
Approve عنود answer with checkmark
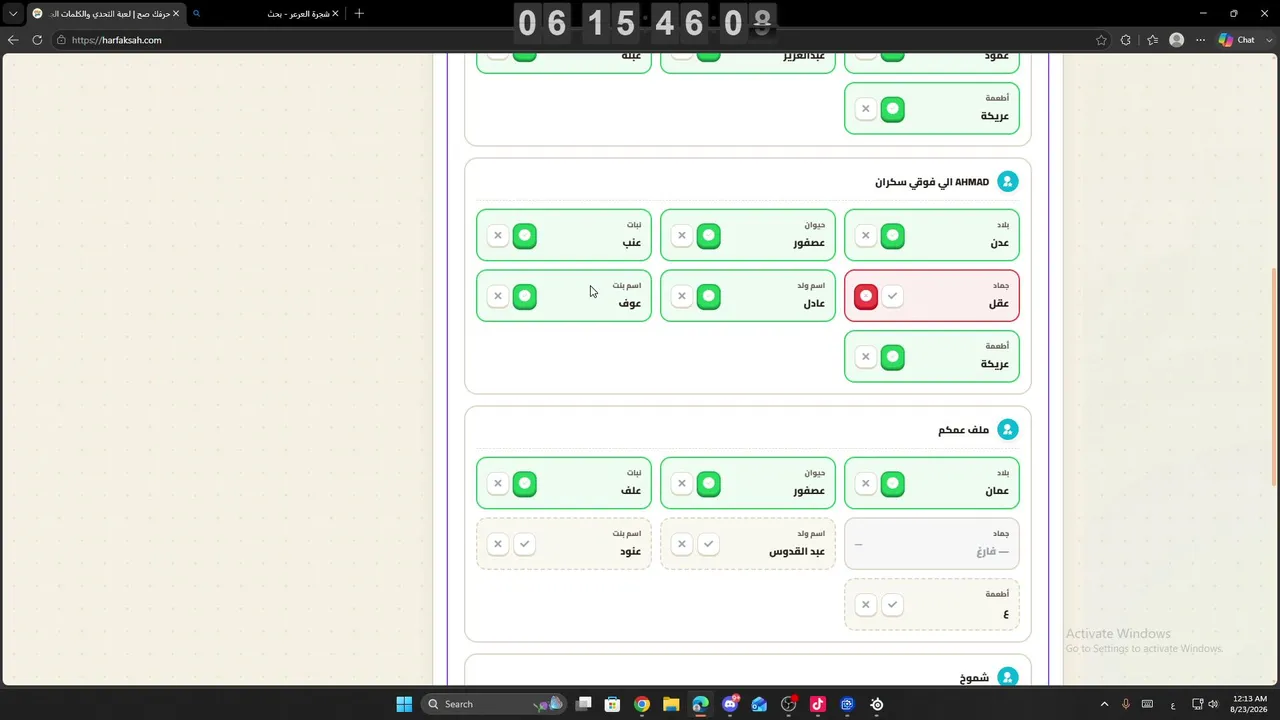point(524,545)
